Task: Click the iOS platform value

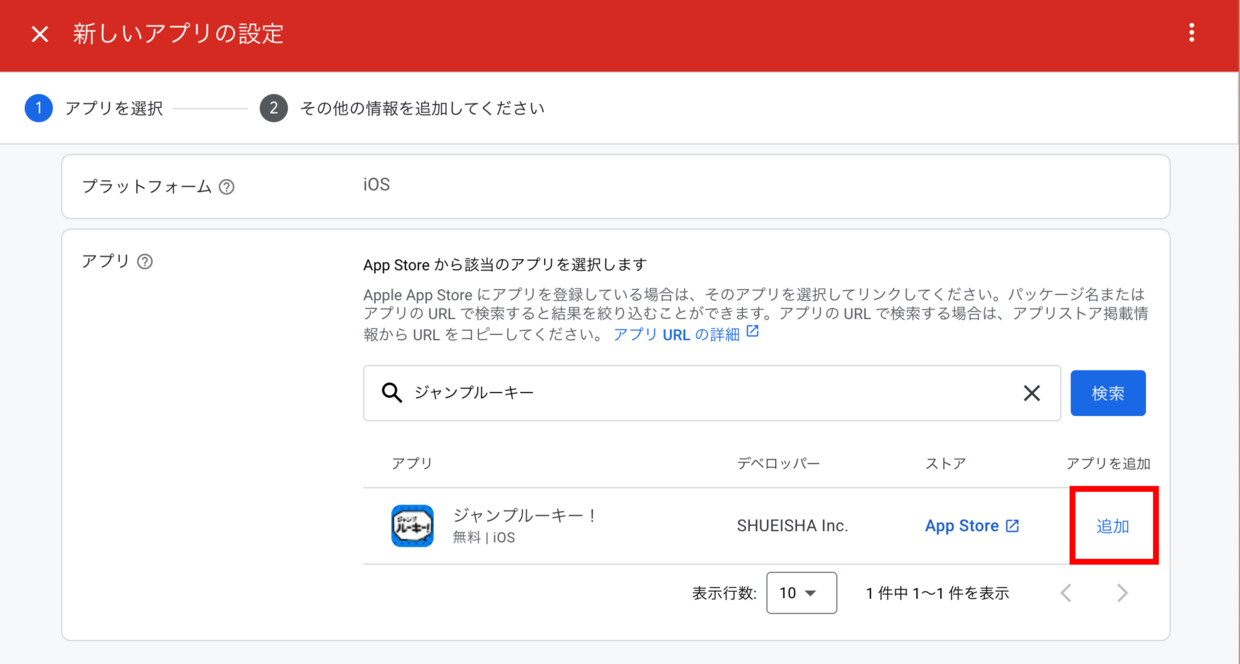Action: click(376, 185)
